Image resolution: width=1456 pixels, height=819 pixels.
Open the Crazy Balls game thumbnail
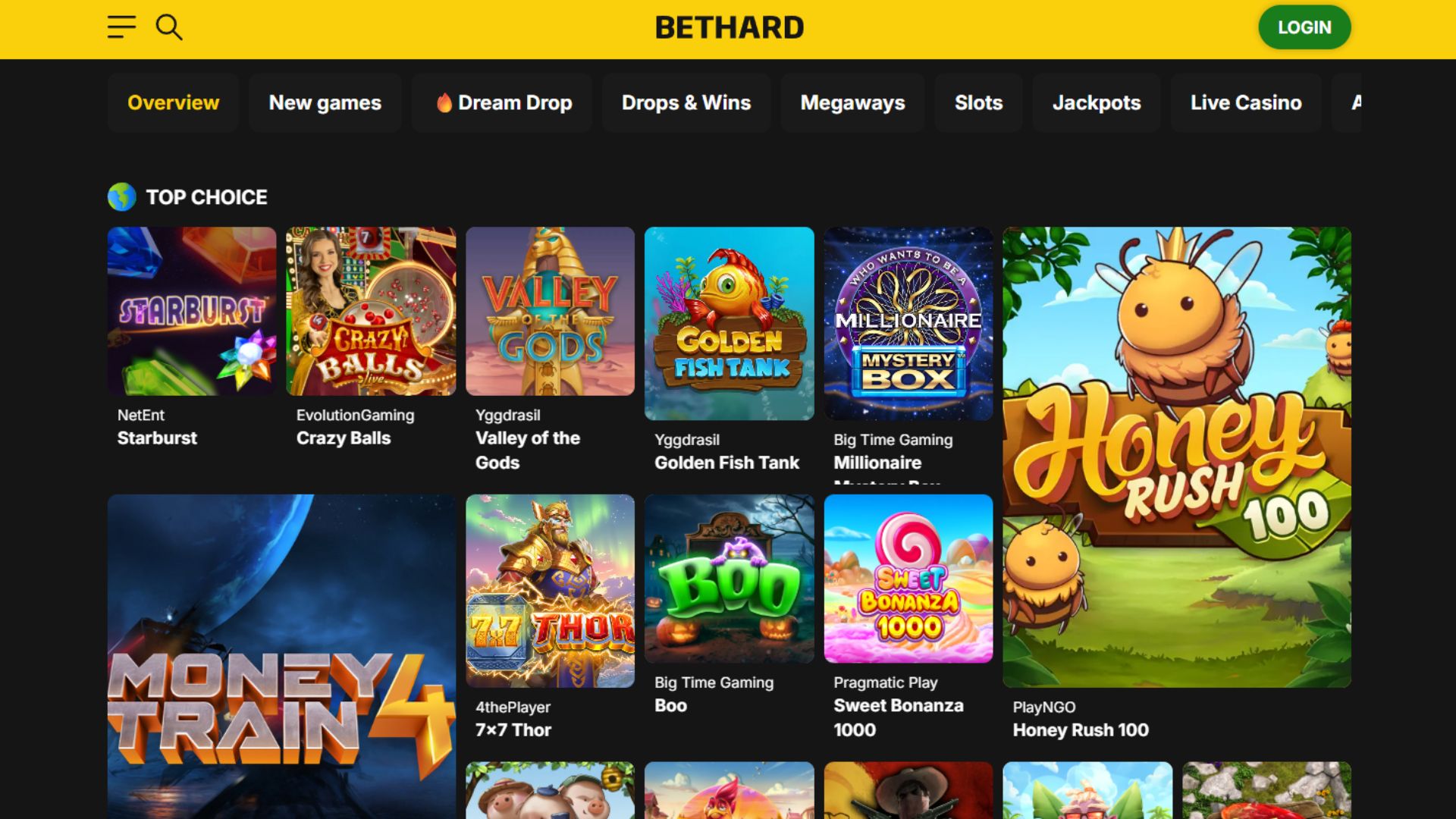pyautogui.click(x=371, y=311)
